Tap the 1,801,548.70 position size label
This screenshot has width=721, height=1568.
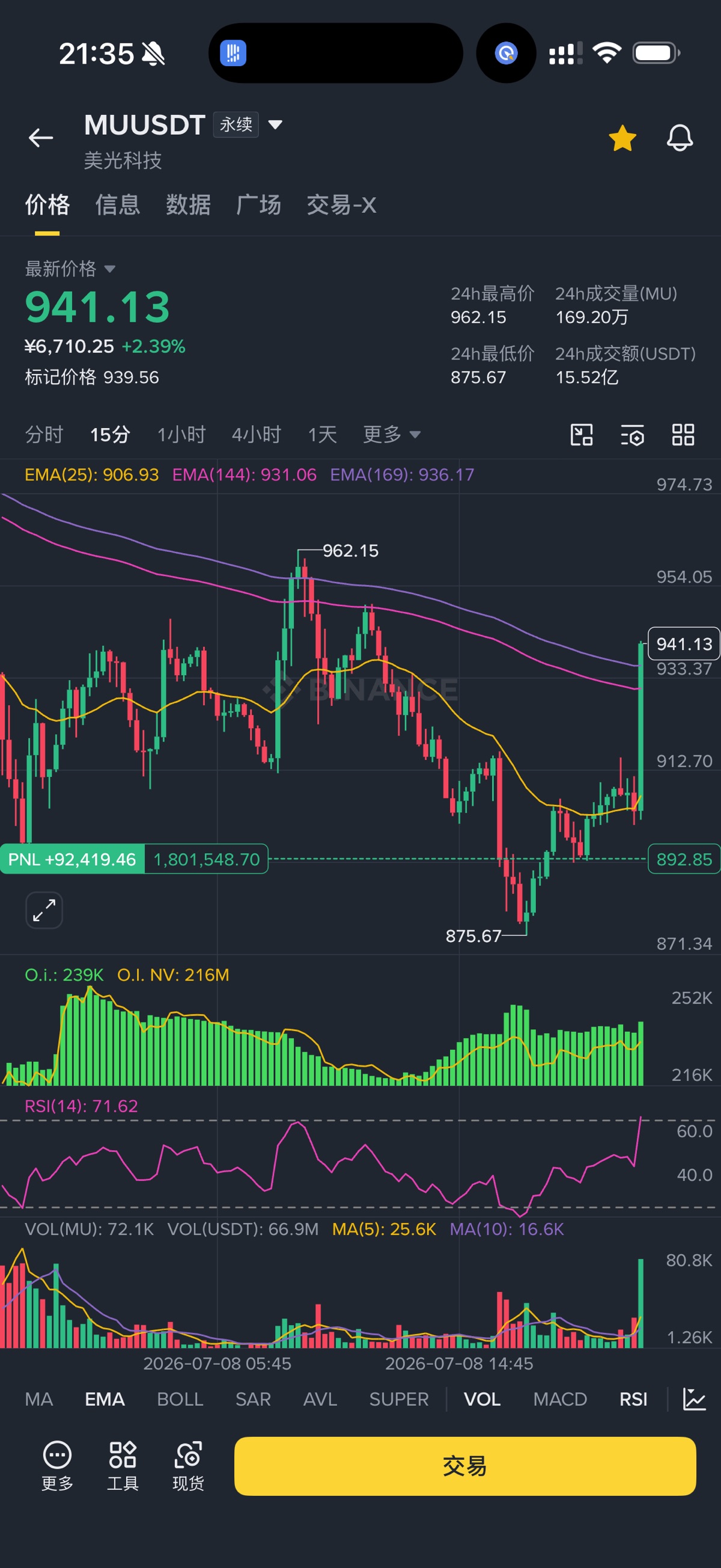click(x=207, y=859)
